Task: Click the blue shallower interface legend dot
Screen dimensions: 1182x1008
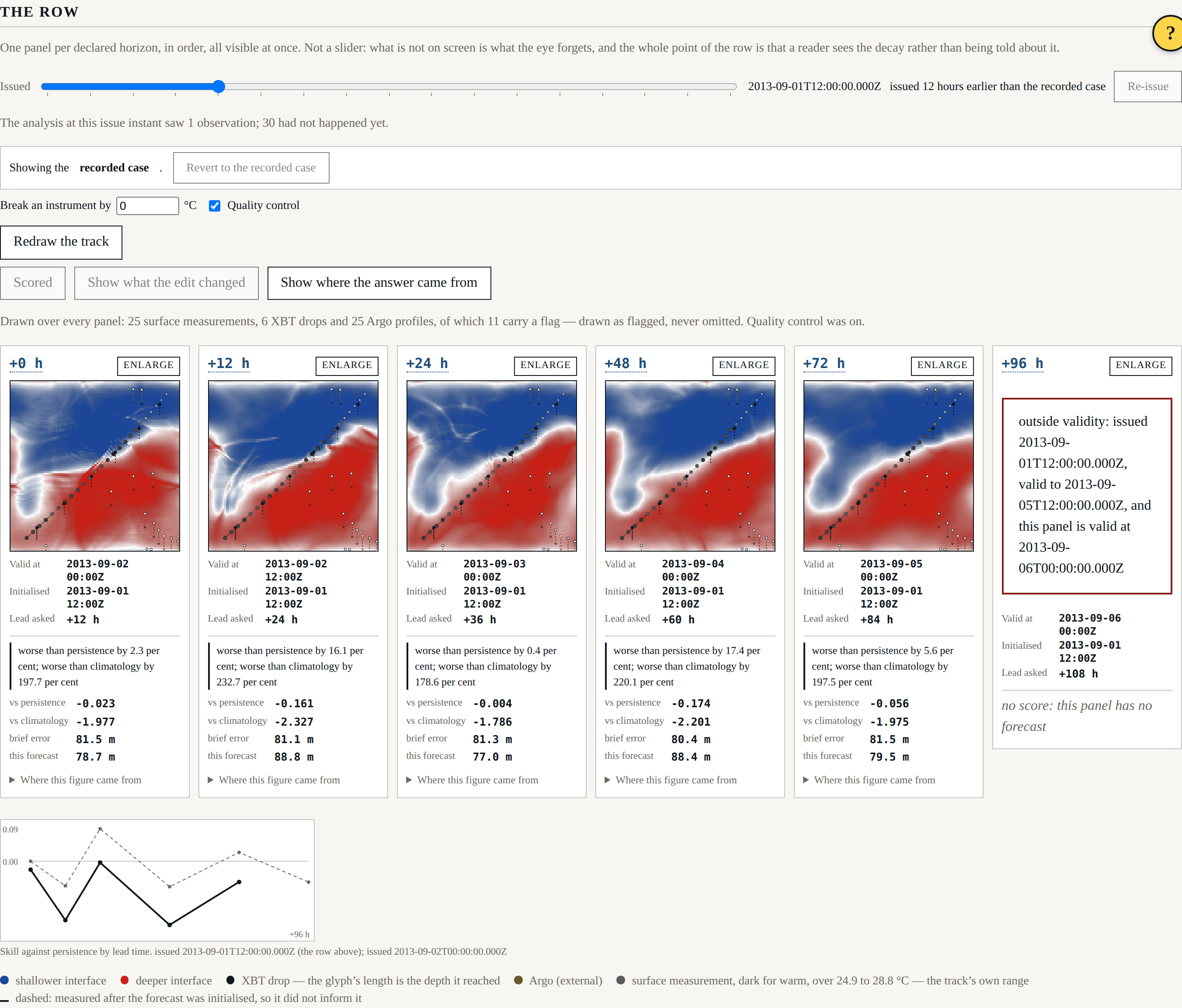Action: click(4, 980)
